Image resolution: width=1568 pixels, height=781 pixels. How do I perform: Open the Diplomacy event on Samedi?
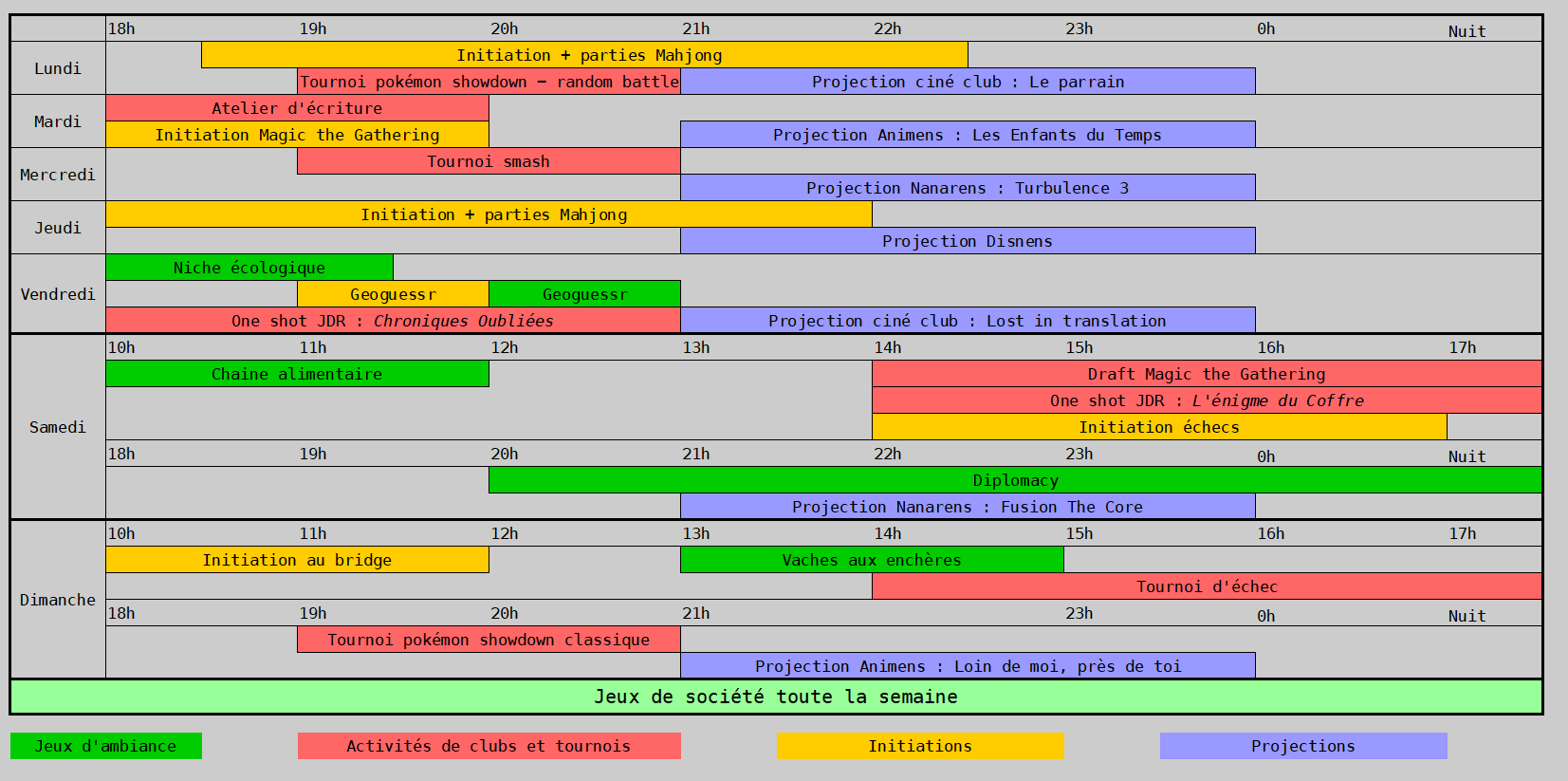click(1015, 480)
